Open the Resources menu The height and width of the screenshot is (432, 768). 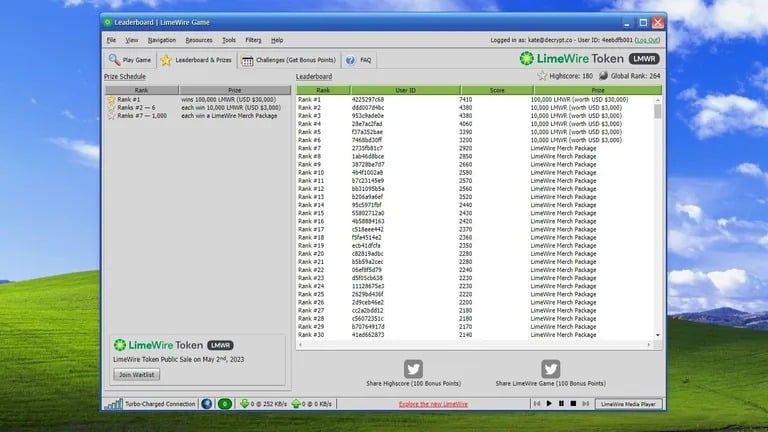199,40
